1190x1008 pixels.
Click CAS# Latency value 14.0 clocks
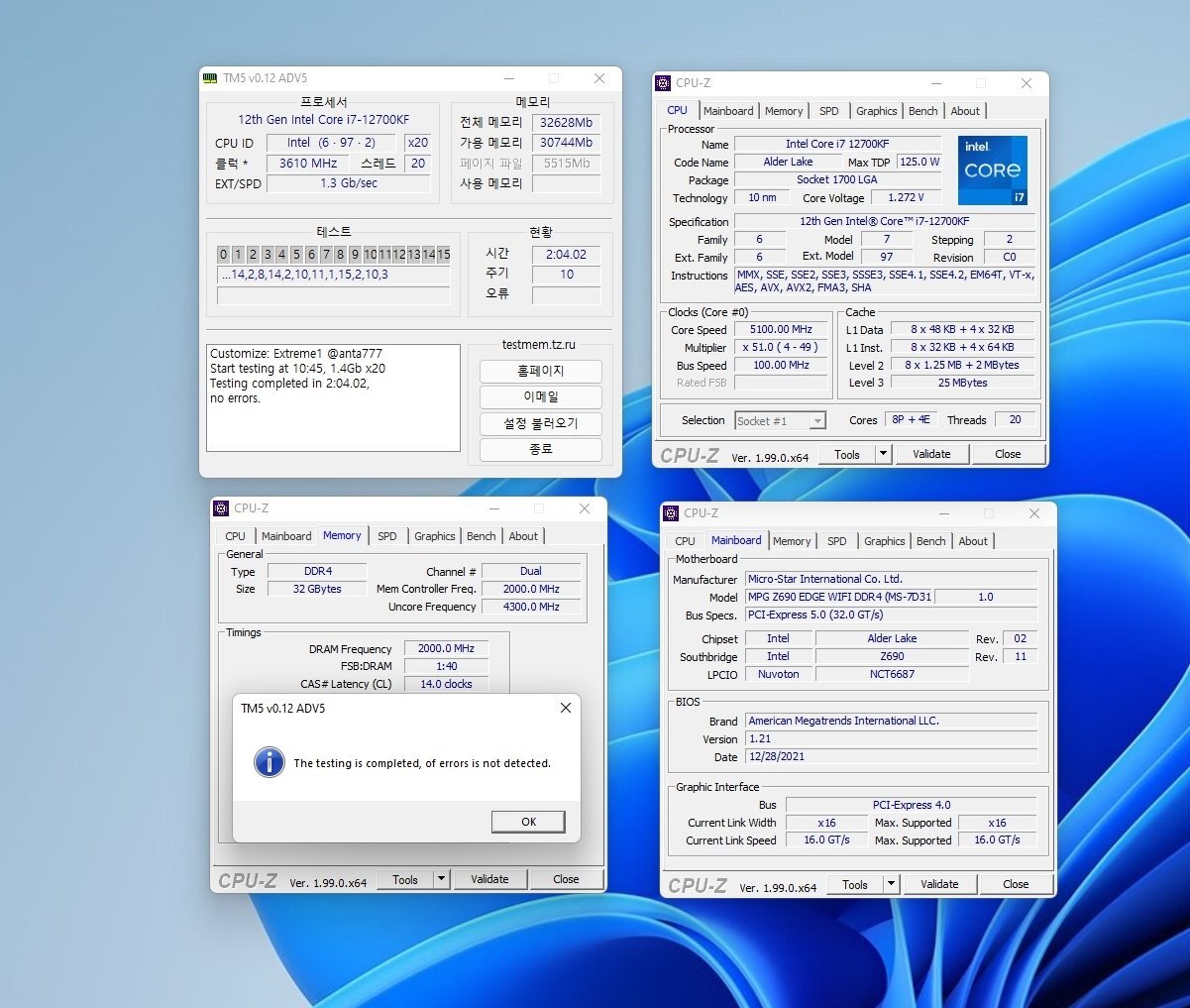point(447,684)
